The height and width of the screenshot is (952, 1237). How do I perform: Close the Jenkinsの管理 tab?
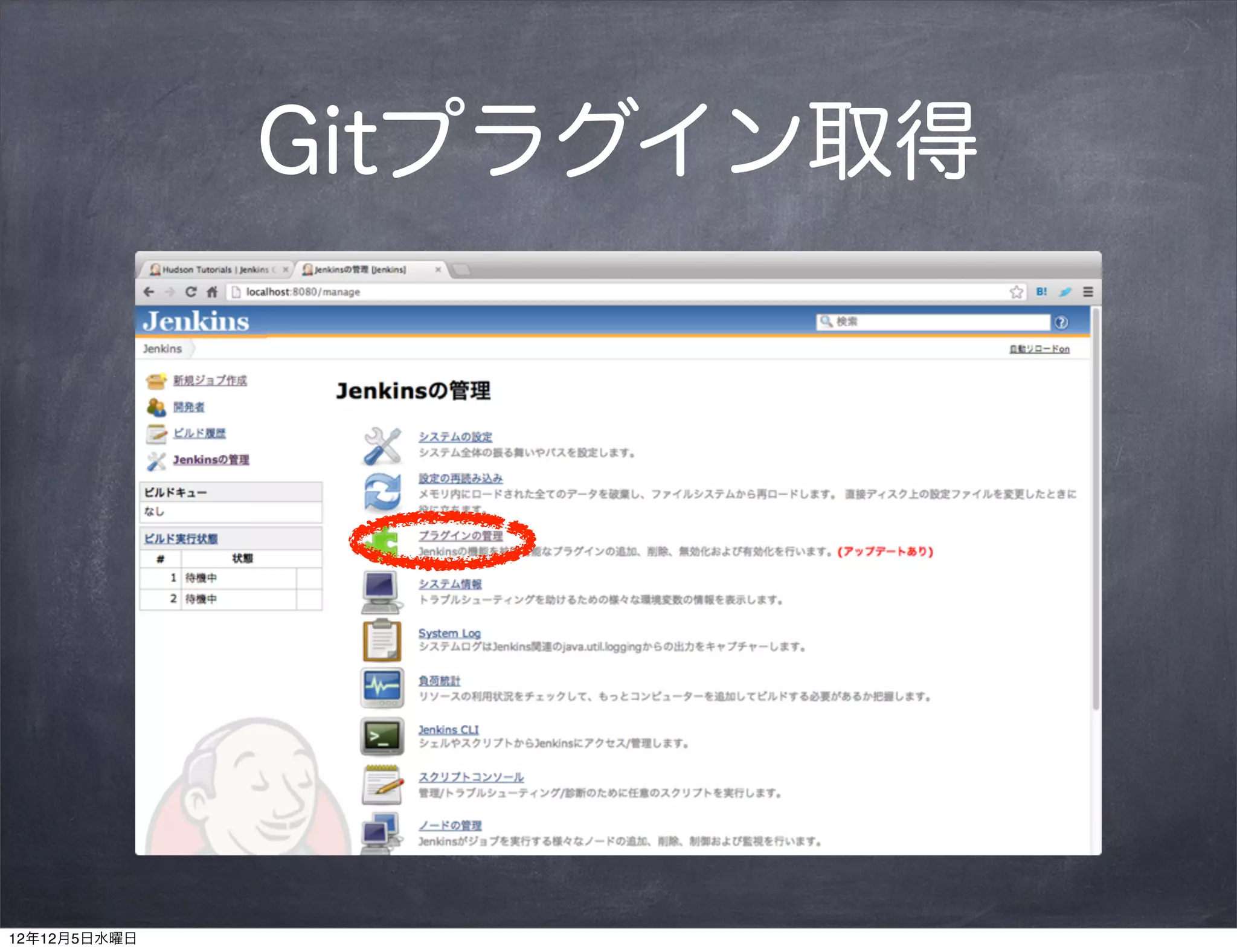pos(438,269)
